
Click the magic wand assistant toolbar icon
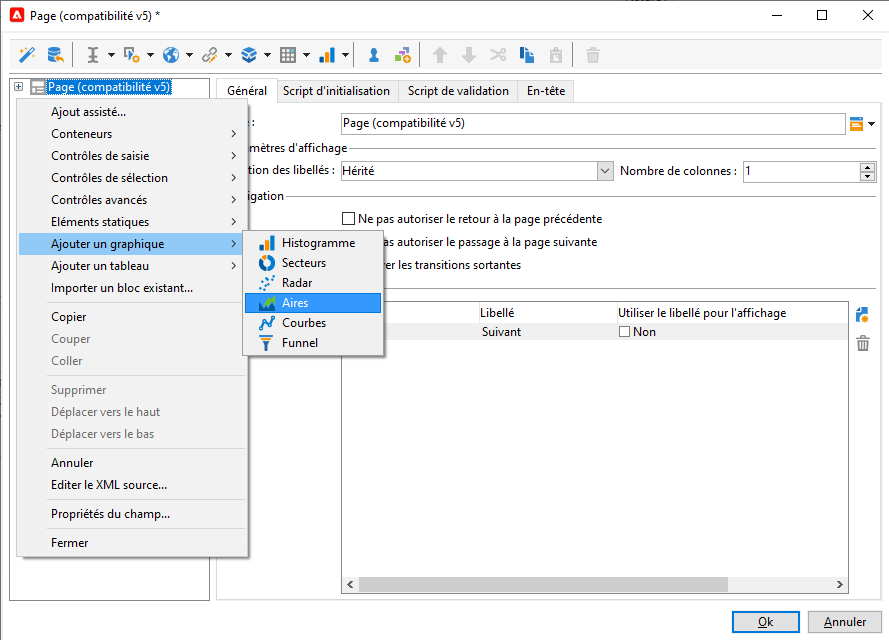pos(27,55)
